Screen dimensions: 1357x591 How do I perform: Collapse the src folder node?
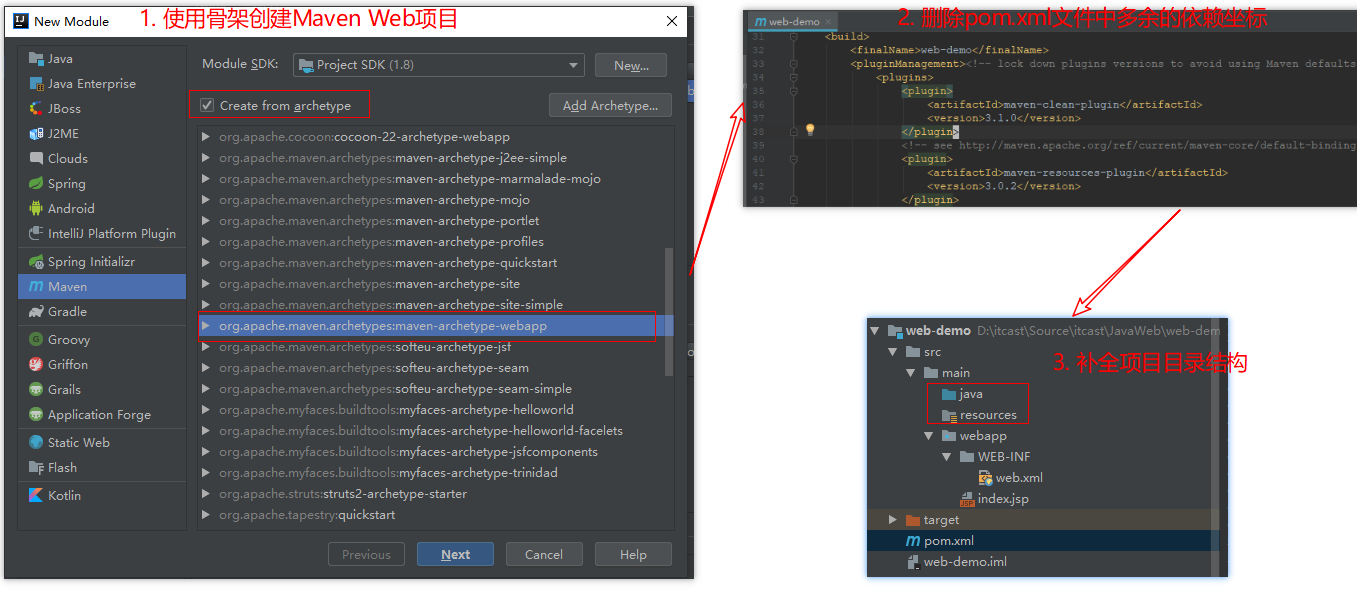tap(893, 352)
